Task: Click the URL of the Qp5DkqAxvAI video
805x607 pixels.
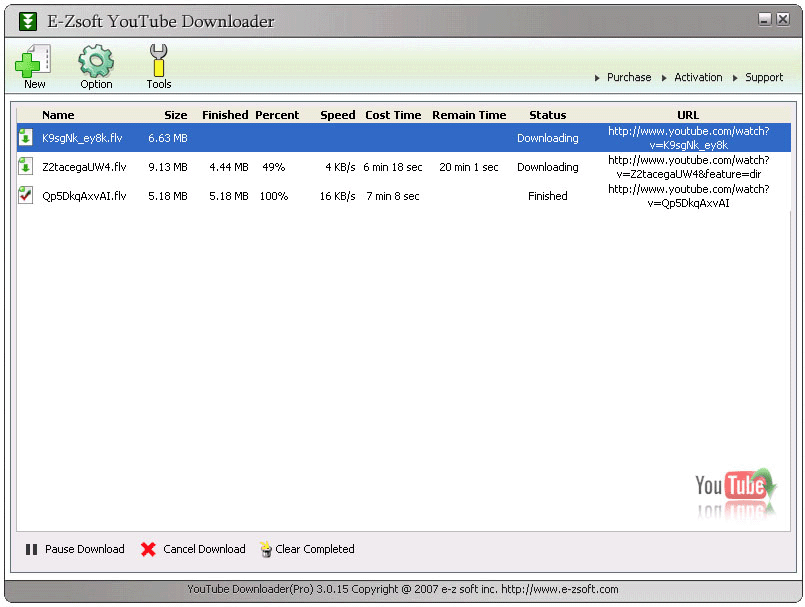Action: pyautogui.click(x=688, y=196)
